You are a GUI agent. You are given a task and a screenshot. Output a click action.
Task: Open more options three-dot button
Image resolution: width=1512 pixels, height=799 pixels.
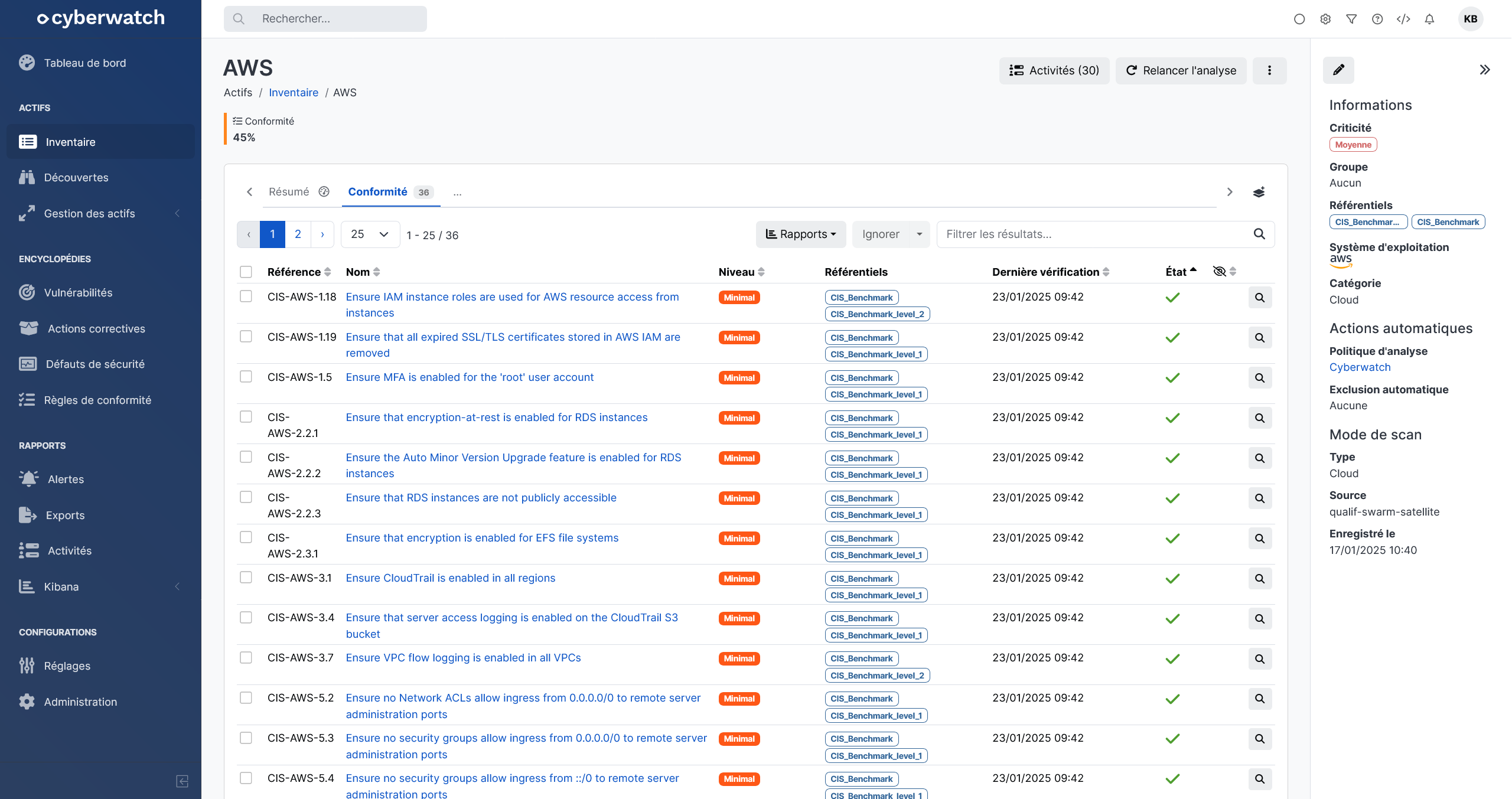coord(1269,71)
